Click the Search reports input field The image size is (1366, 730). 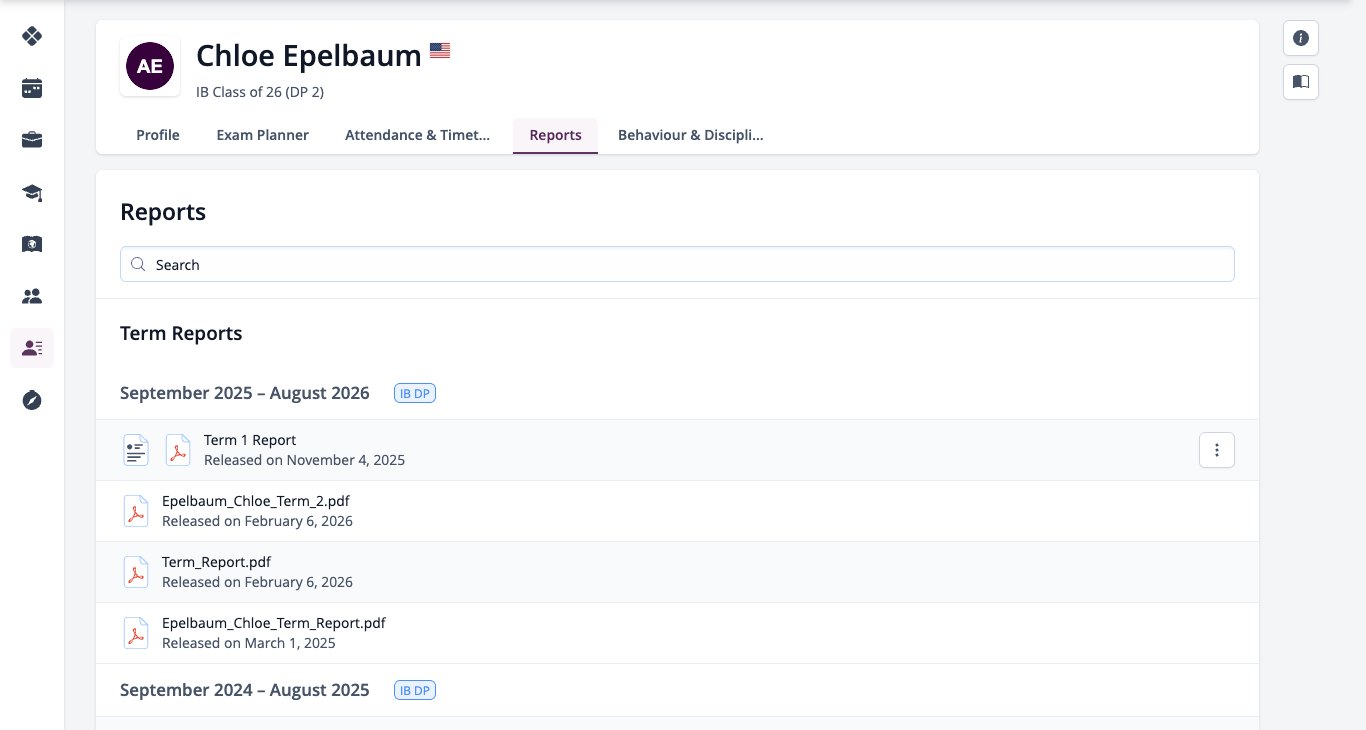pos(677,265)
